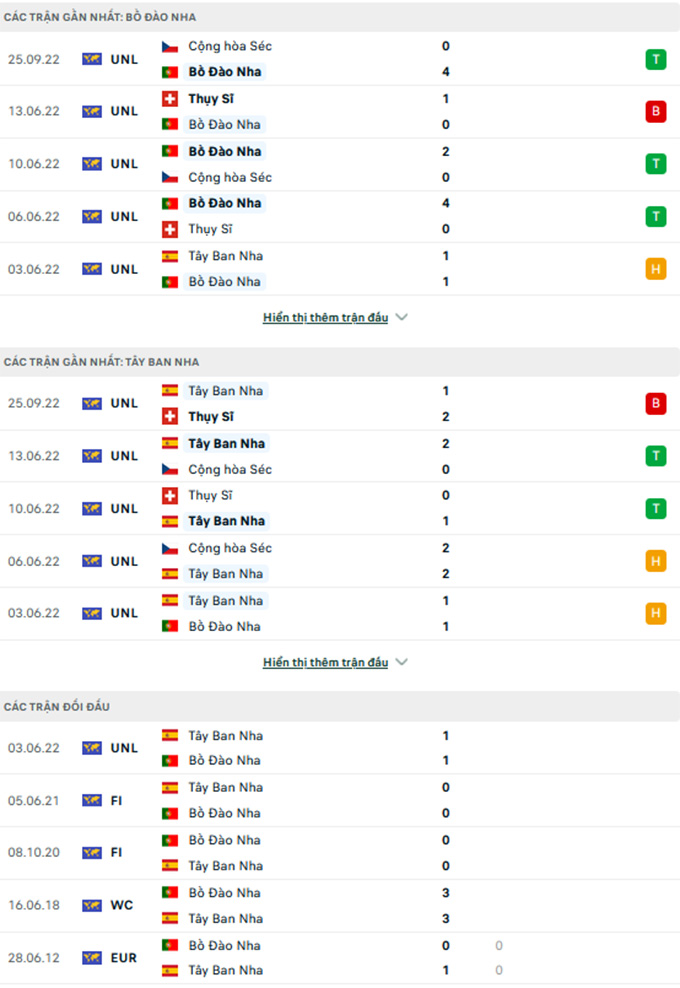
Task: Click the orange H badge for Cộng hòa Séc 2–2 Tây Ban Nha
Action: click(x=655, y=561)
